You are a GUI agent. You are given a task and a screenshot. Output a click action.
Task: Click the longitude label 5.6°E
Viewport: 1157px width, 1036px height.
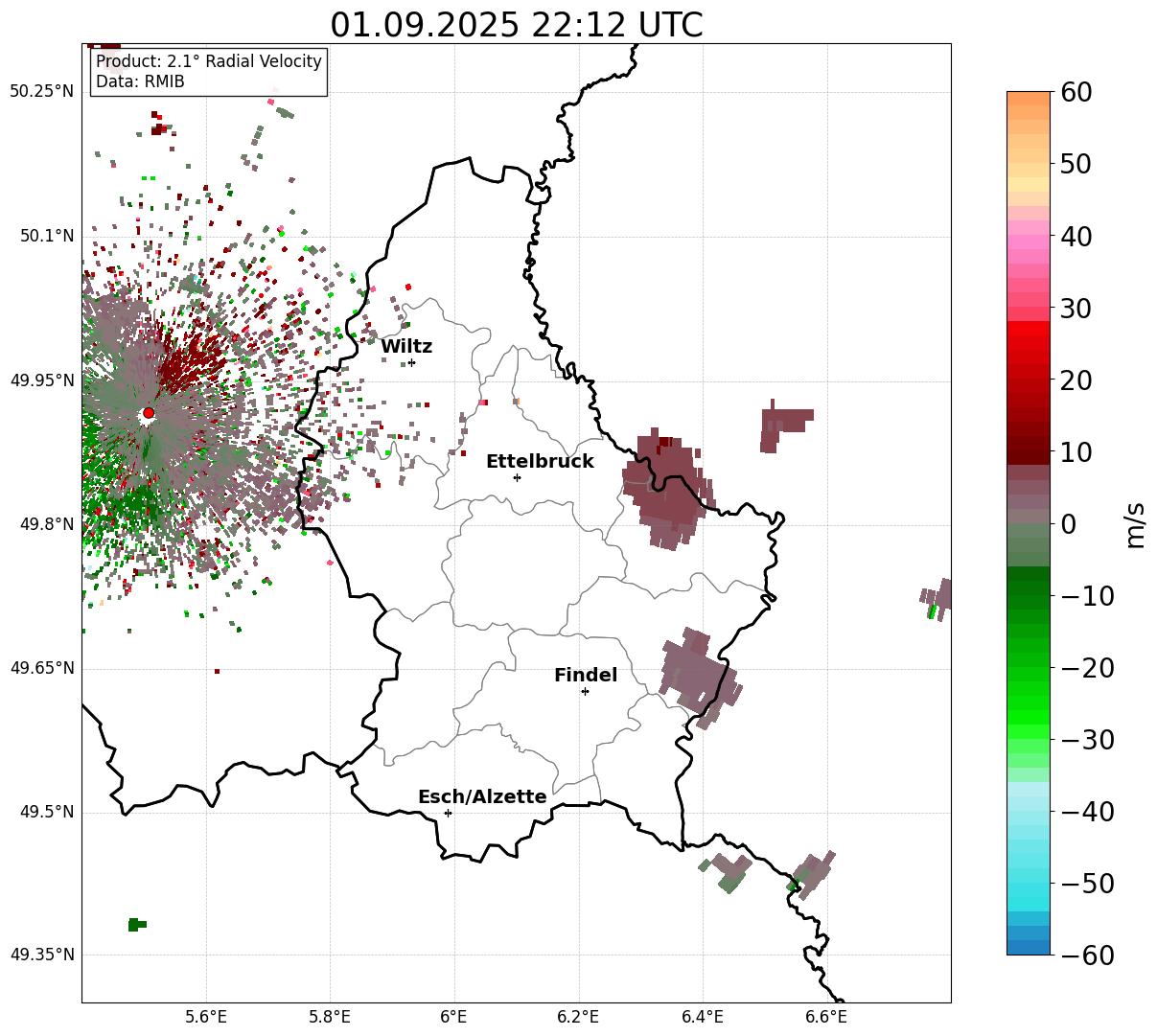(206, 1018)
